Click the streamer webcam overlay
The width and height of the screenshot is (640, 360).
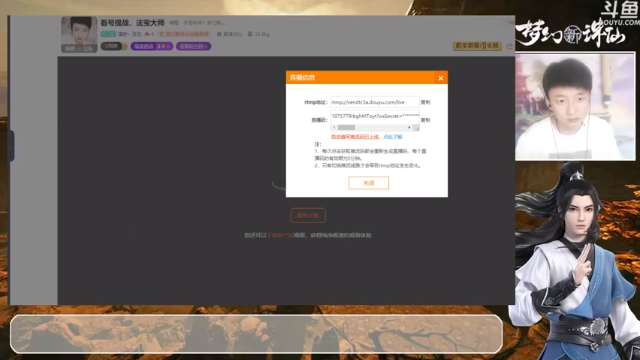575,106
